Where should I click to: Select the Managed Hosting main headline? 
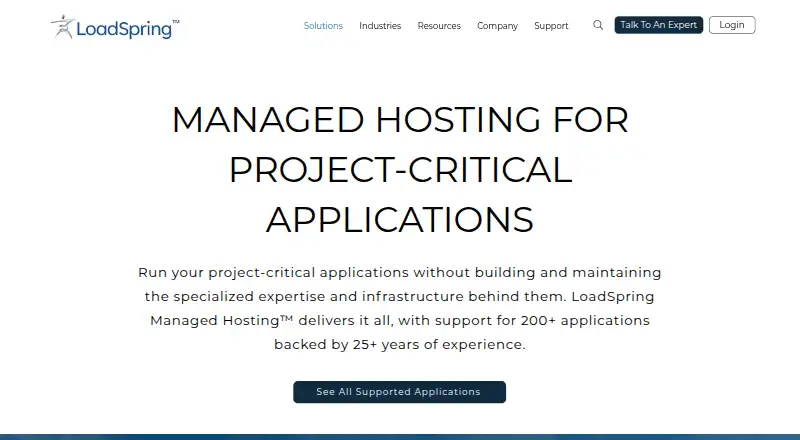(400, 169)
